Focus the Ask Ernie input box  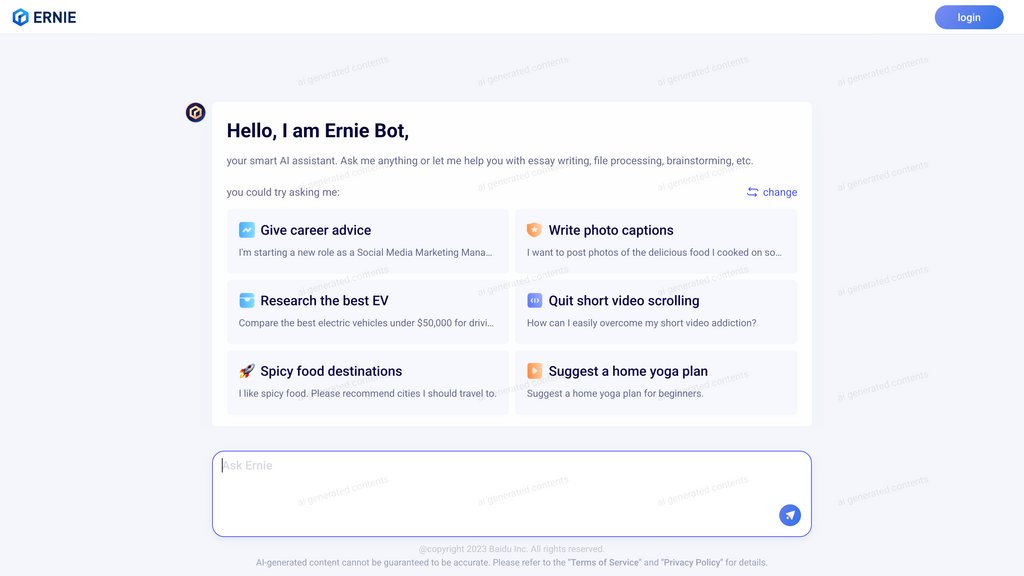(x=511, y=494)
